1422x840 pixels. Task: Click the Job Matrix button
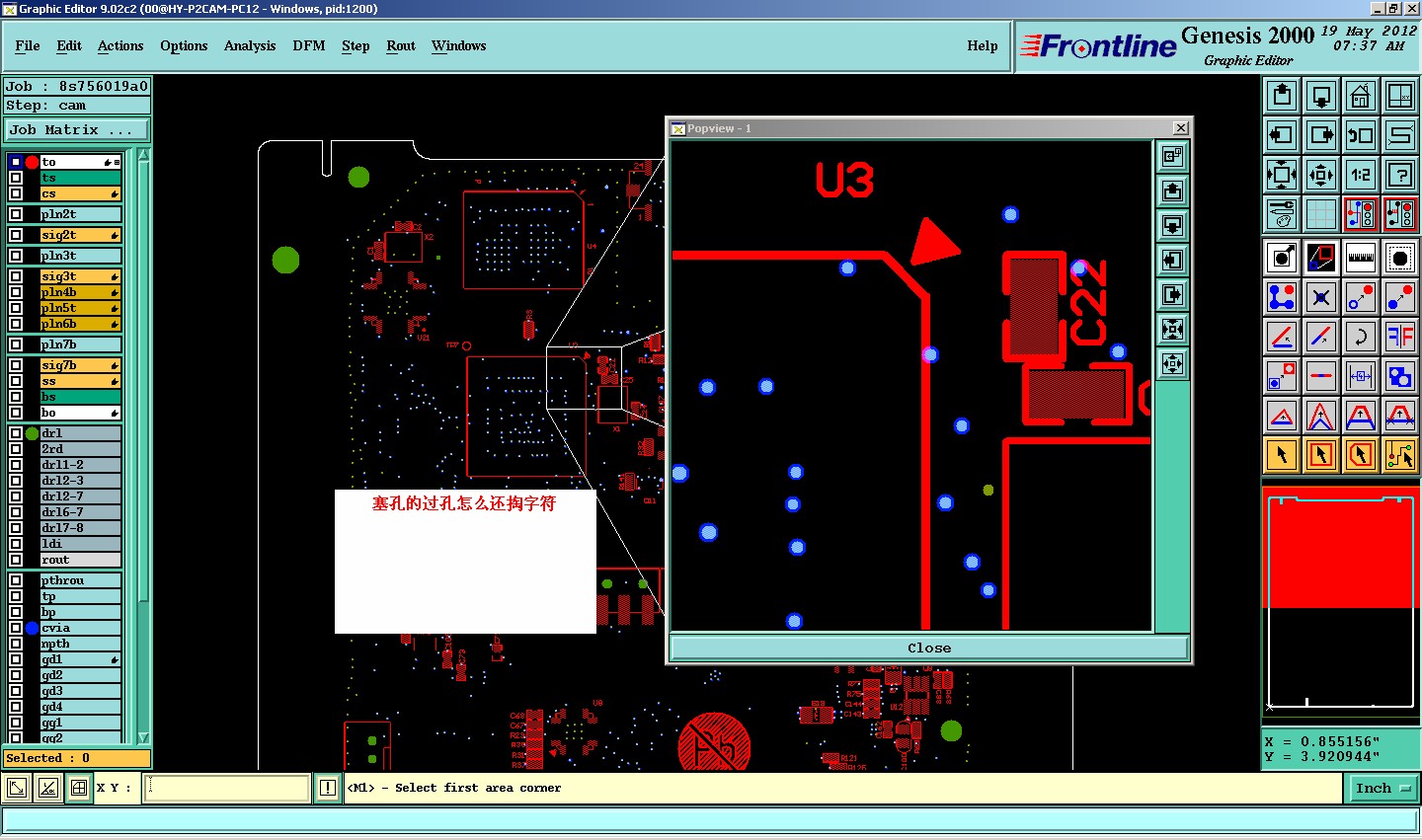point(77,129)
